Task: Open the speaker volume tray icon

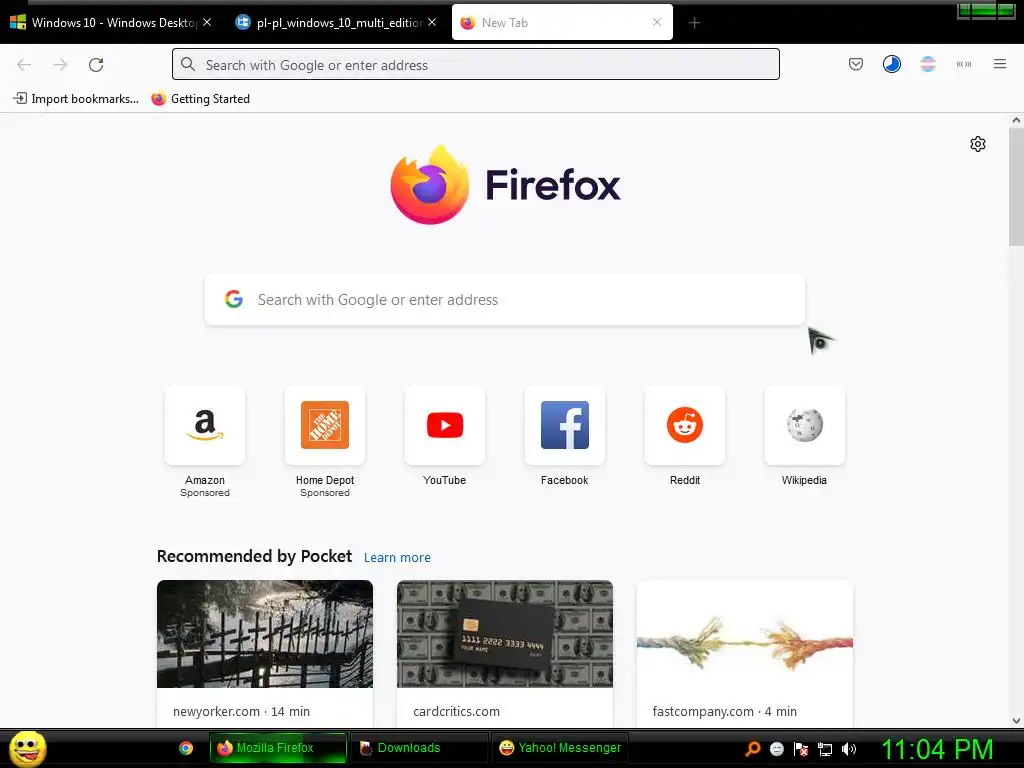Action: tap(849, 749)
